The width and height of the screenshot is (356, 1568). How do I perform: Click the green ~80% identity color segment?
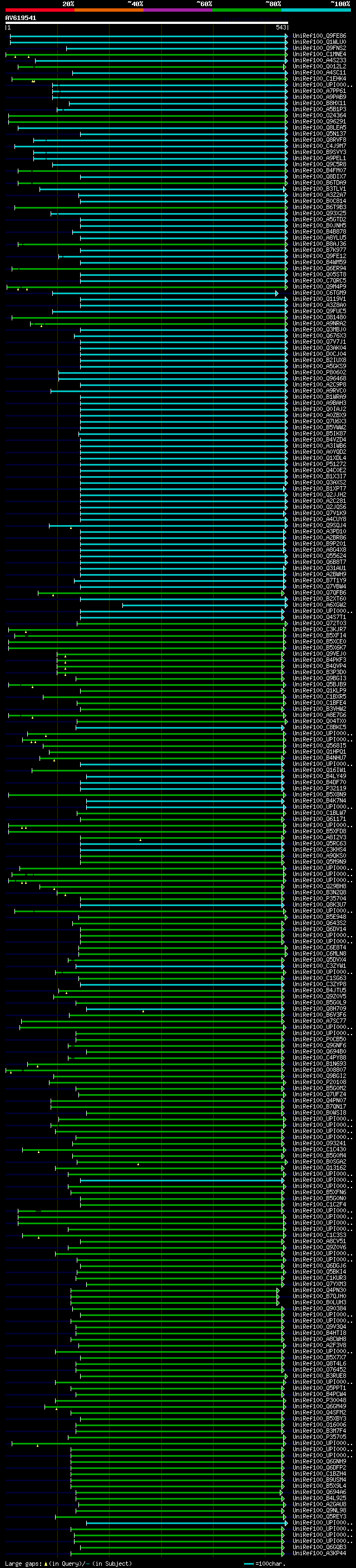click(247, 10)
